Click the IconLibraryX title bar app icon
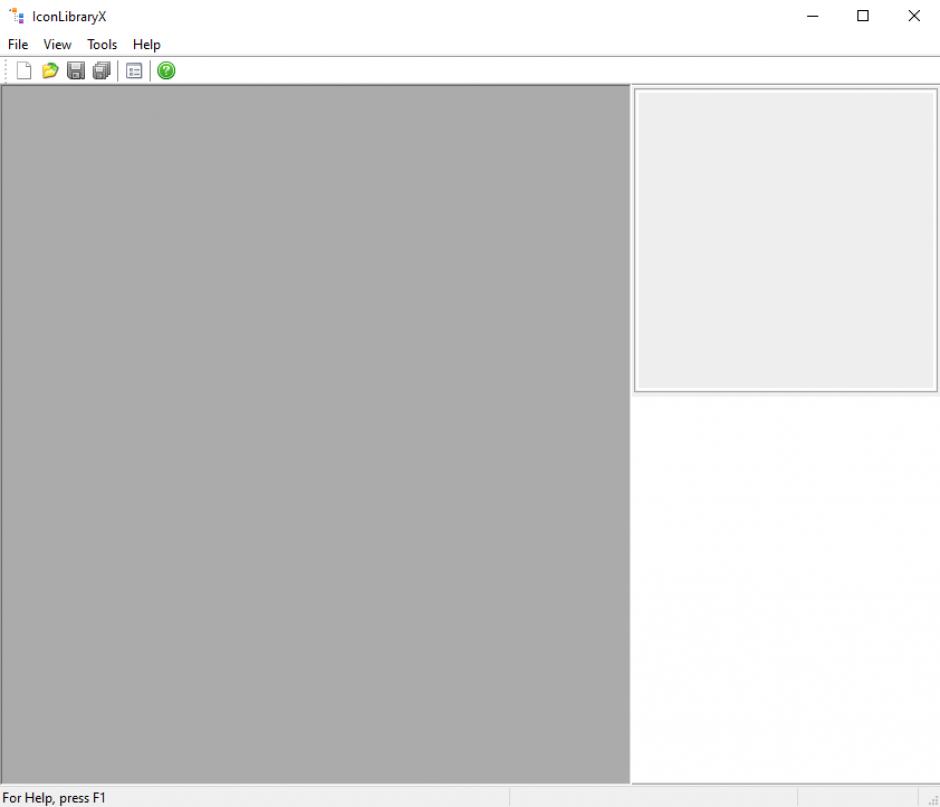Viewport: 940px width, 807px height. click(x=17, y=16)
